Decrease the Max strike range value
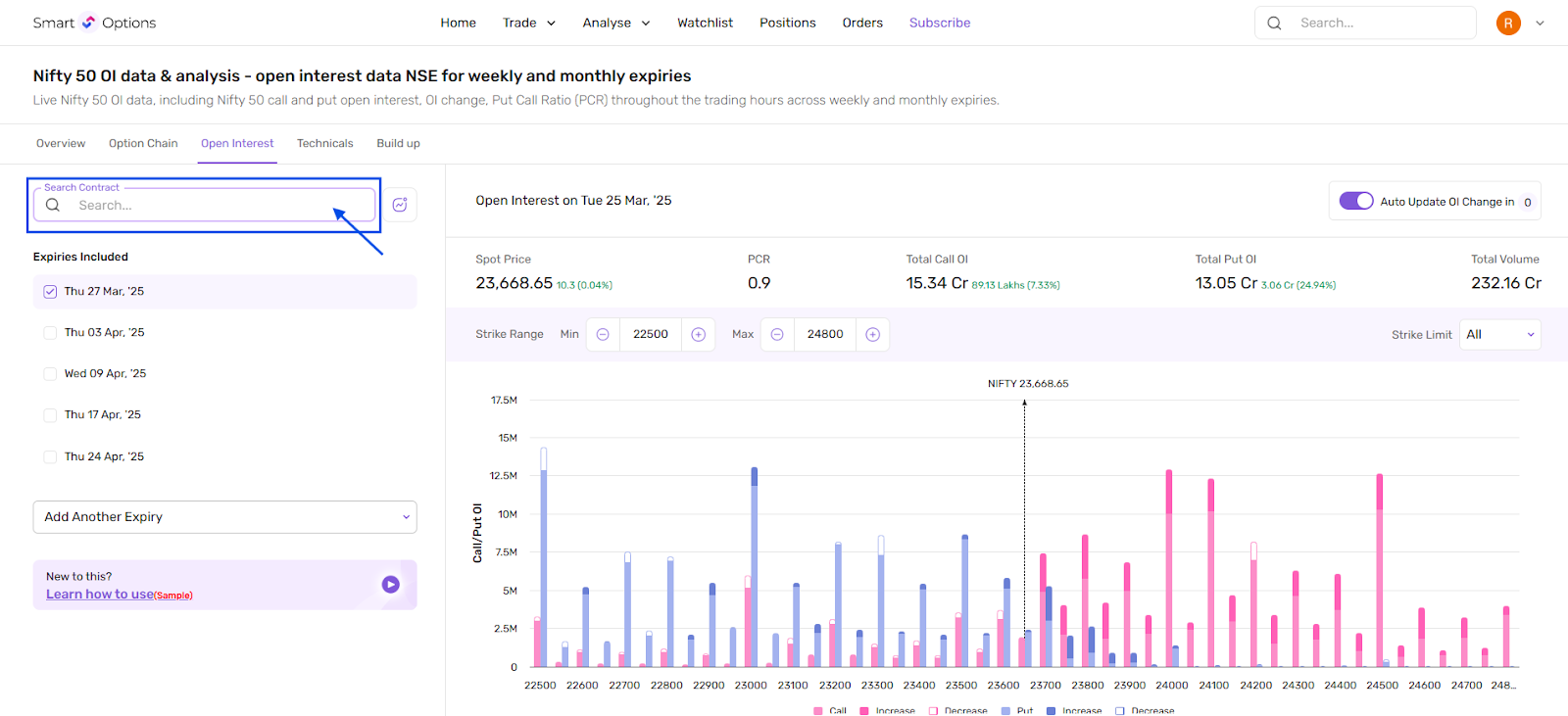The height and width of the screenshot is (716, 1568). coord(777,334)
